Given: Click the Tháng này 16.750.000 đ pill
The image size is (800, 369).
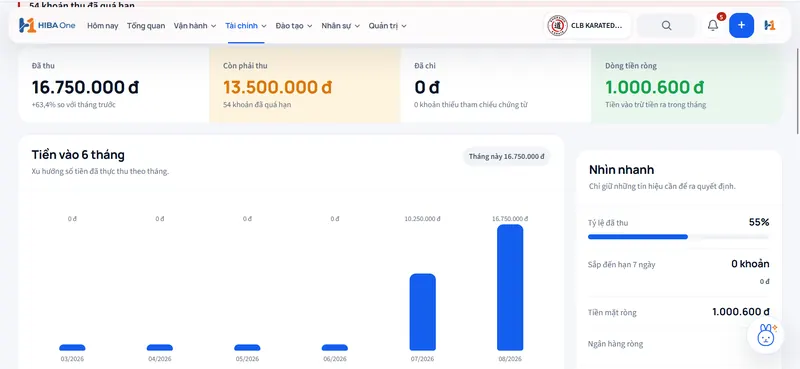Looking at the screenshot, I should click(507, 157).
